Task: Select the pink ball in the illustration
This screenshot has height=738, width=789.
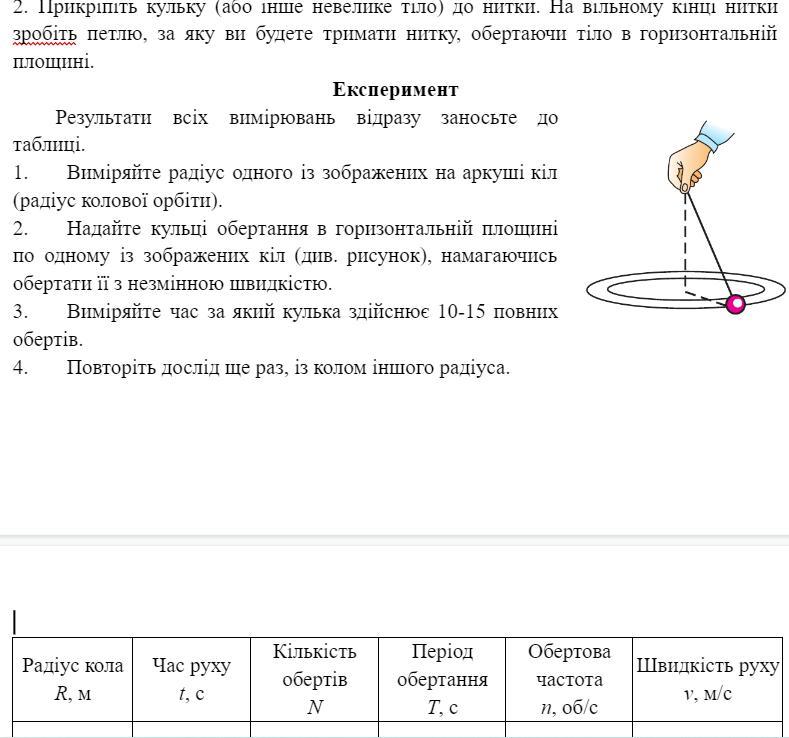Action: pyautogui.click(x=736, y=304)
